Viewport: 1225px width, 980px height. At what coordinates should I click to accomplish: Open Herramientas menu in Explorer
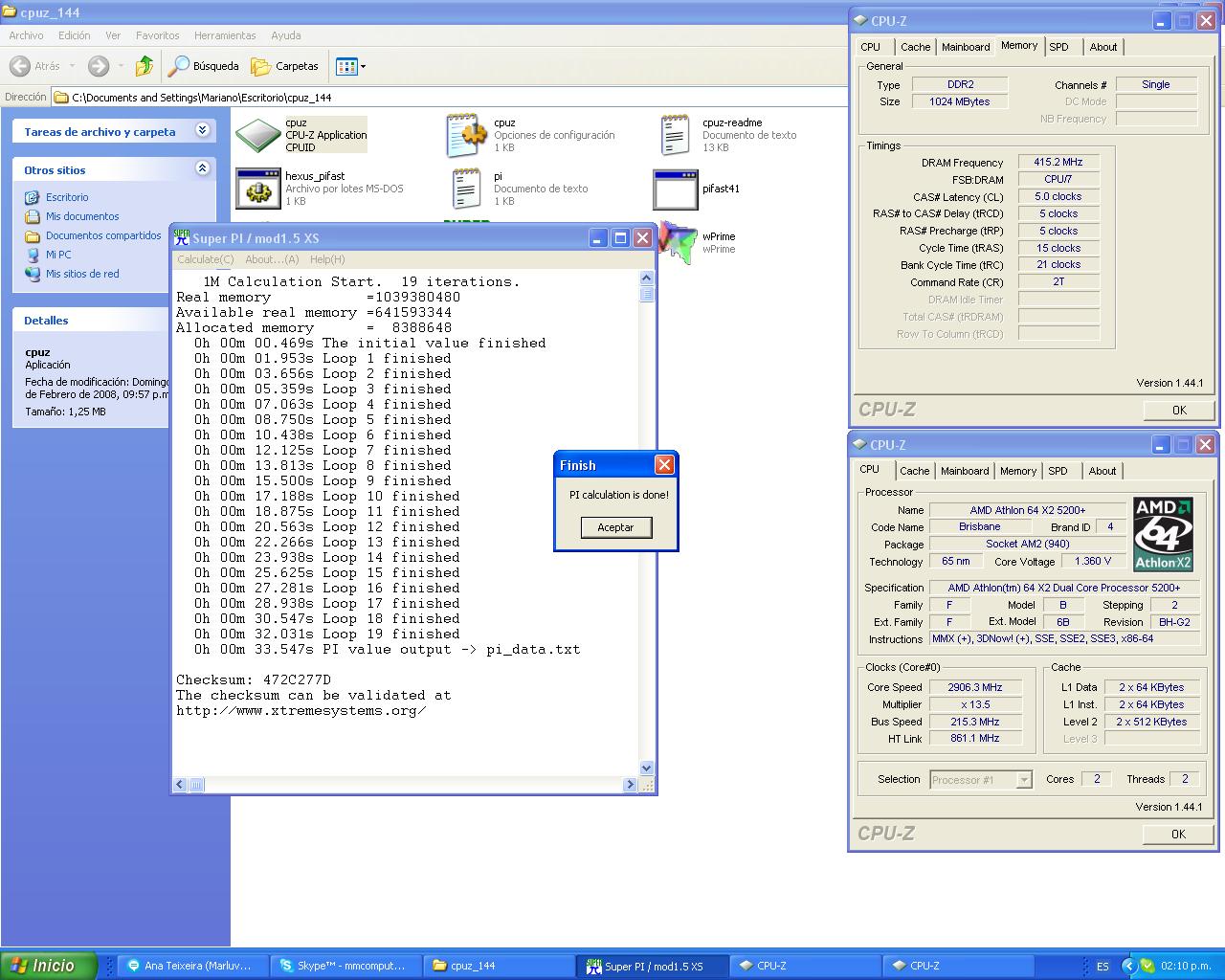point(225,35)
